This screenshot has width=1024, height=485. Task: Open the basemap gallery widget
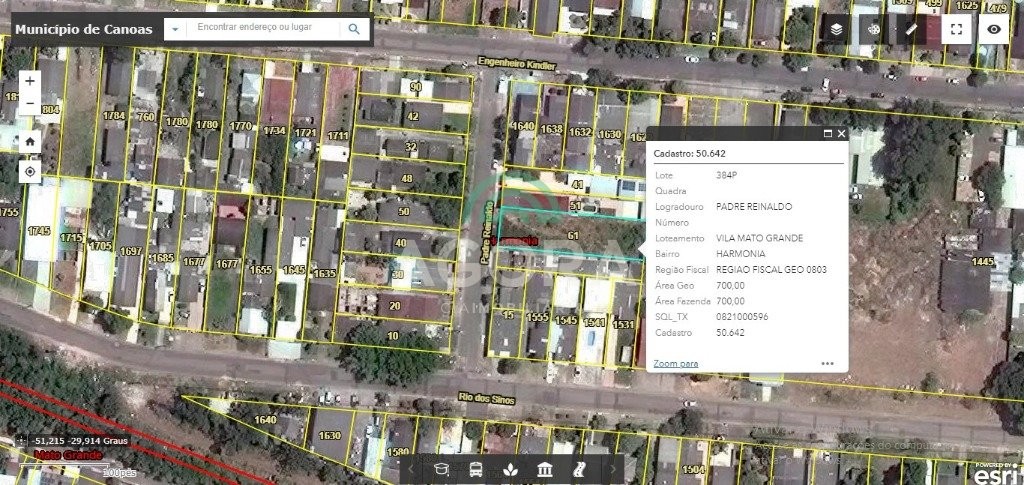pos(874,30)
